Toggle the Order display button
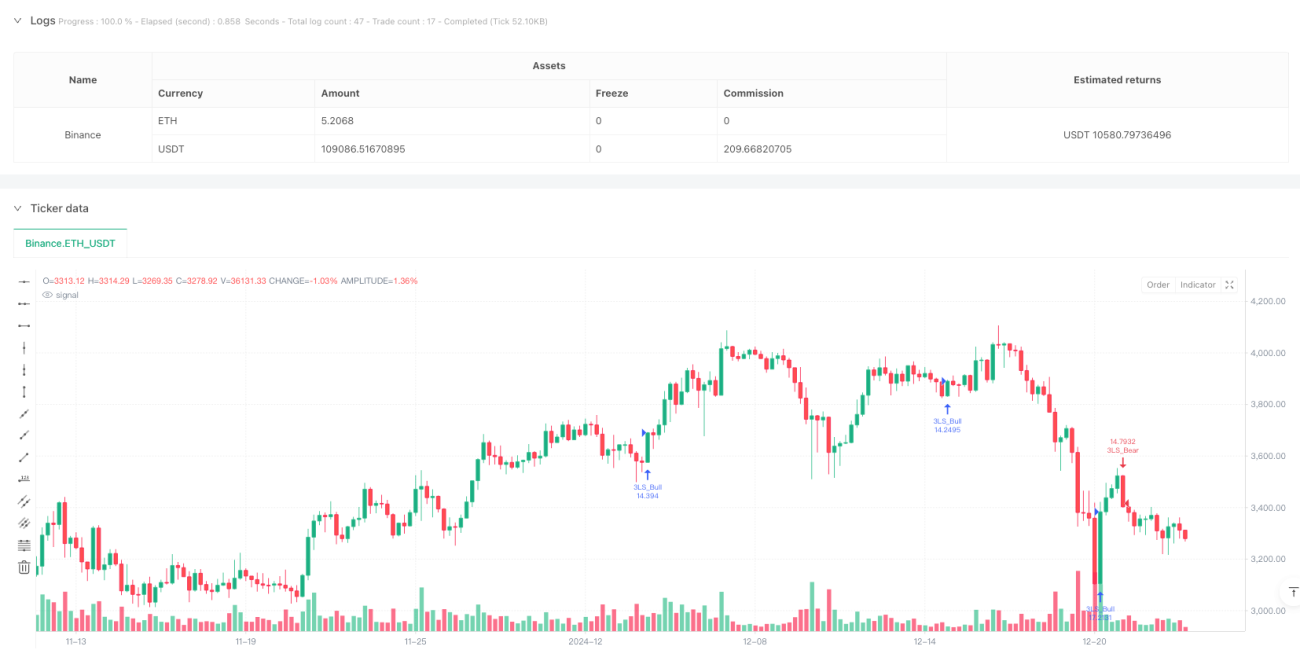This screenshot has width=1300, height=650. 1158,285
